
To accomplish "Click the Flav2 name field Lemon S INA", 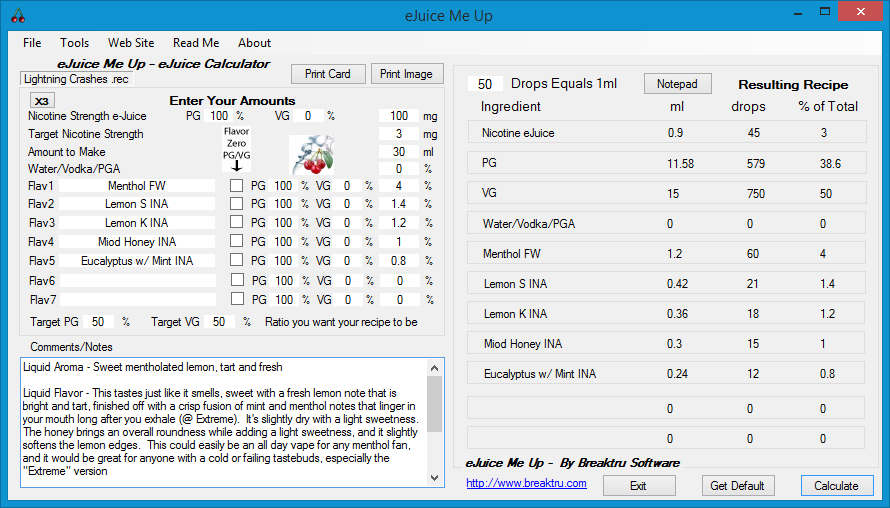I will coord(137,204).
